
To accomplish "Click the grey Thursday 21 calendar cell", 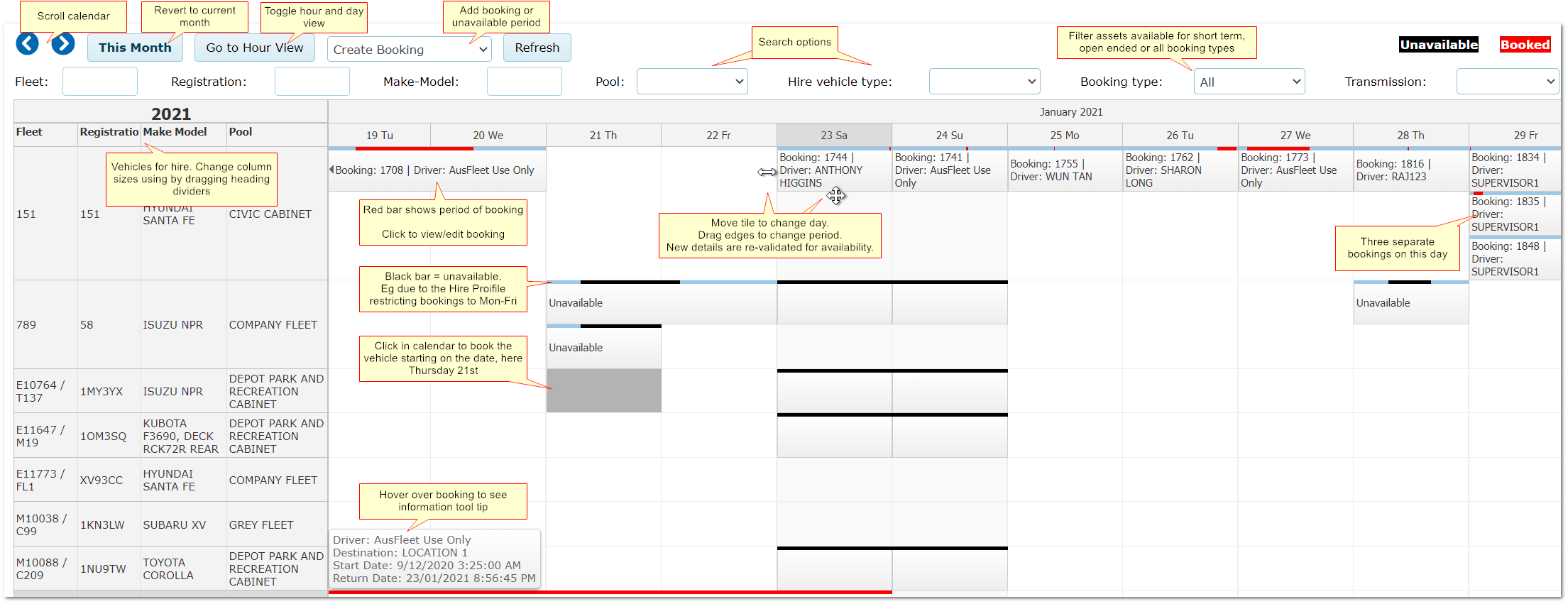I will (603, 391).
